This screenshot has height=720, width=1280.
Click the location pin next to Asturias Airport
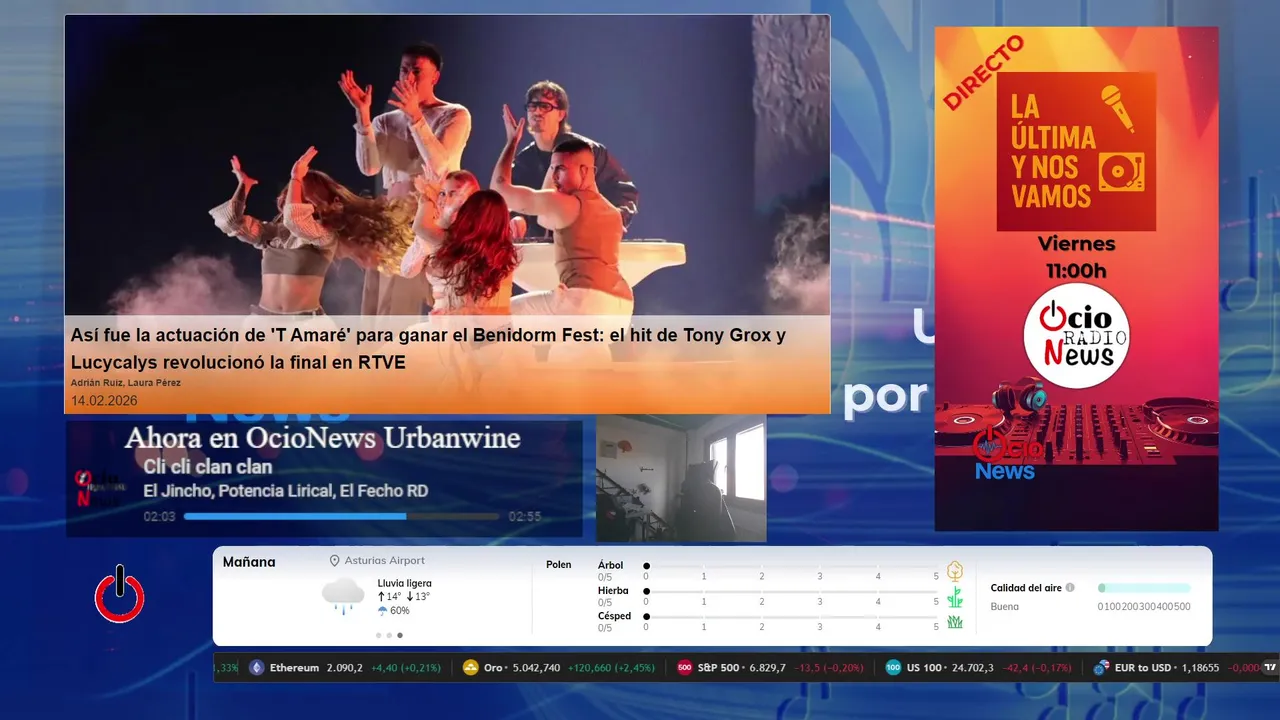tap(335, 561)
